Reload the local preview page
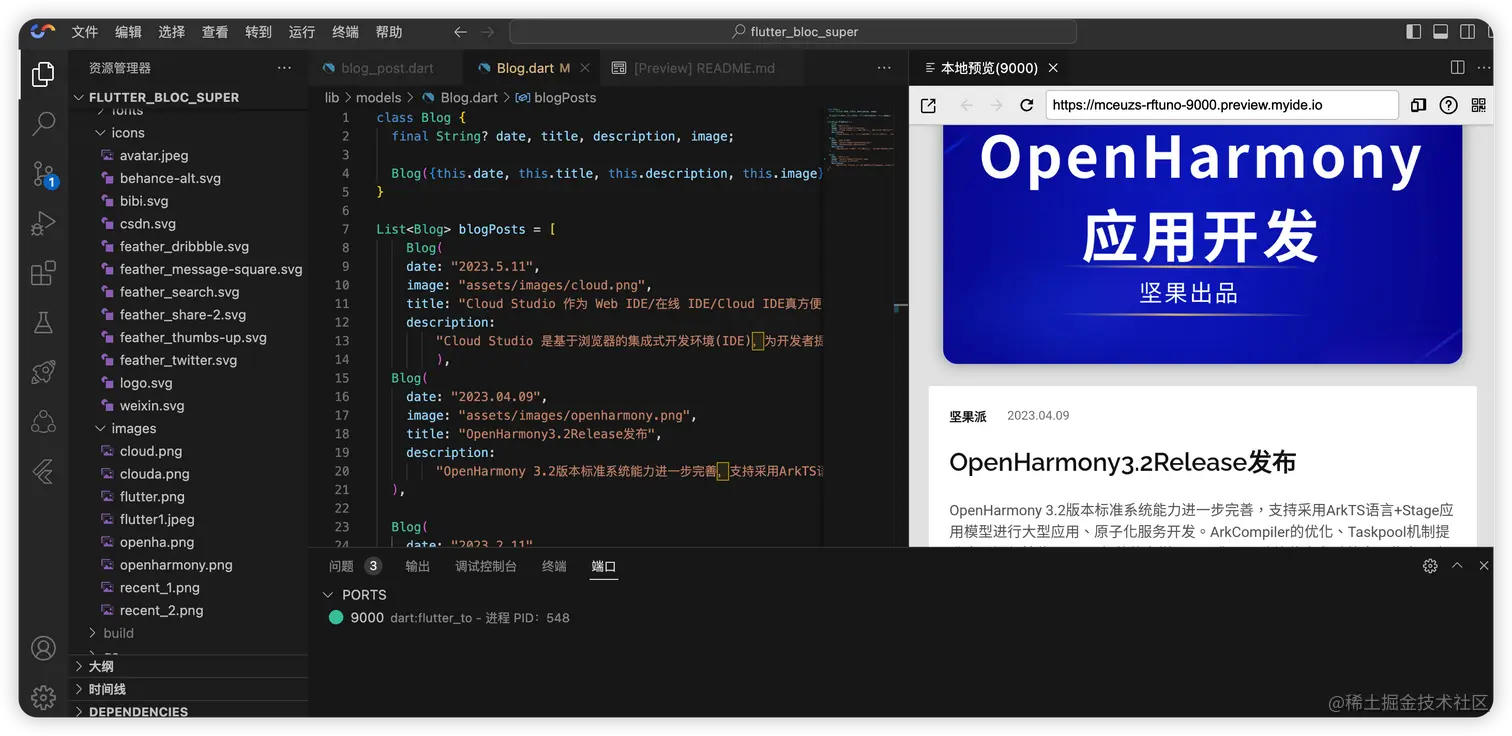 (x=1026, y=105)
